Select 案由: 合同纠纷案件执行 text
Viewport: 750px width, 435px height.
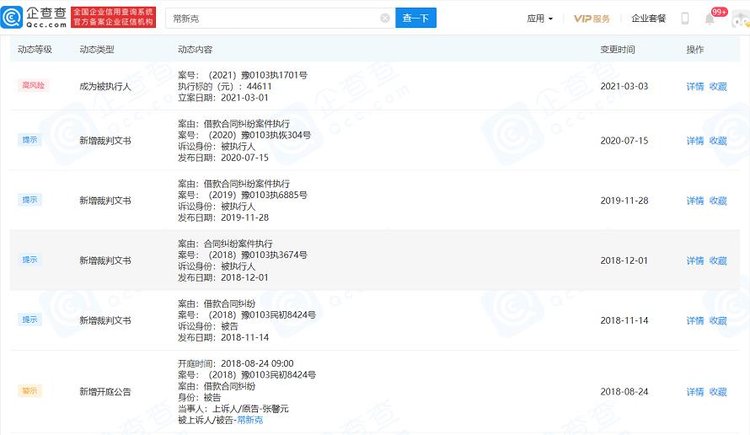225,243
